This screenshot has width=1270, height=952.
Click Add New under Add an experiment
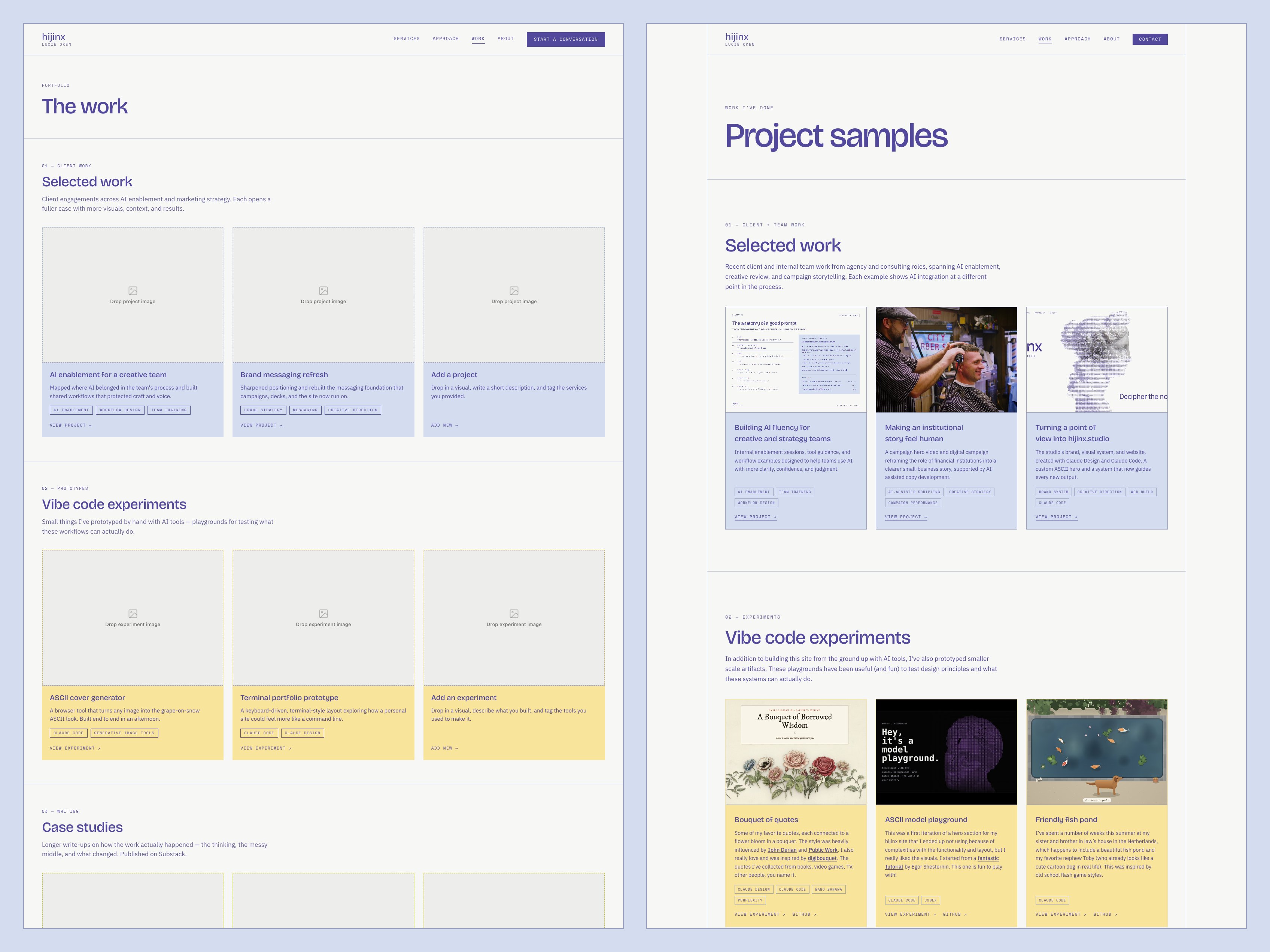click(x=444, y=748)
